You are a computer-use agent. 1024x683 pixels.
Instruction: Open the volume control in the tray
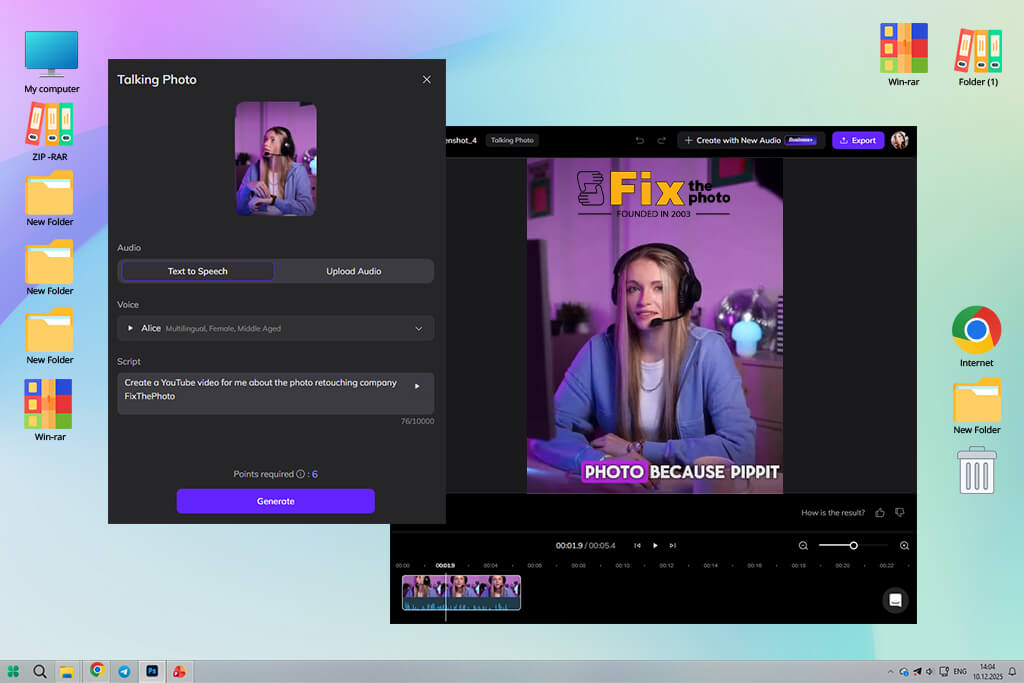click(929, 671)
